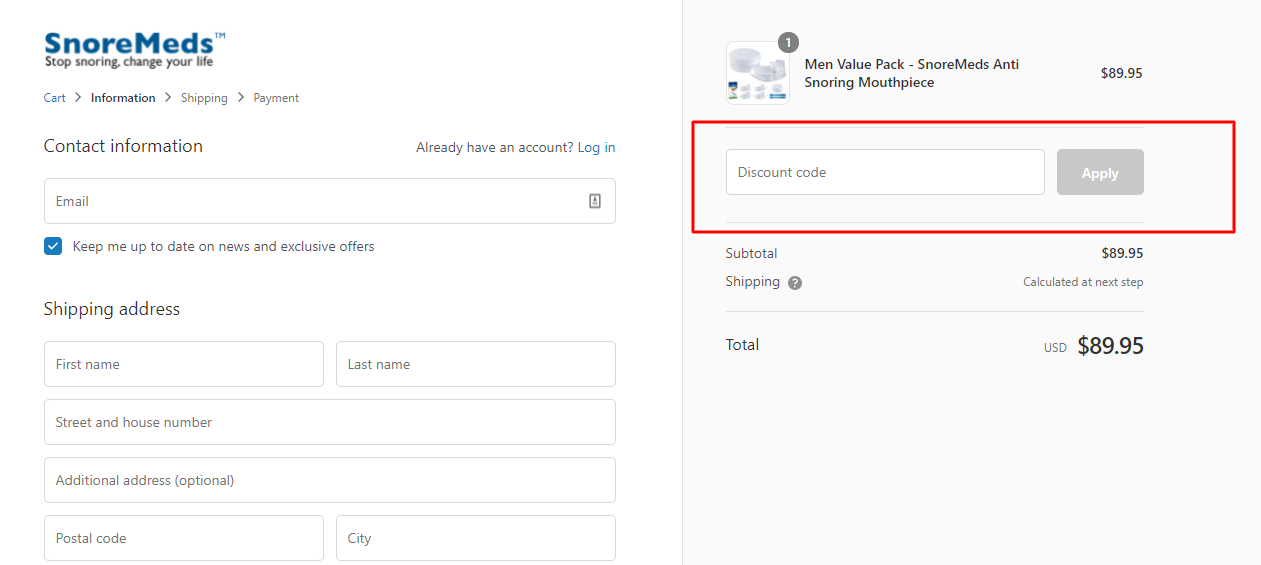The width and height of the screenshot is (1261, 565).
Task: Focus Street and house number field
Action: 330,422
